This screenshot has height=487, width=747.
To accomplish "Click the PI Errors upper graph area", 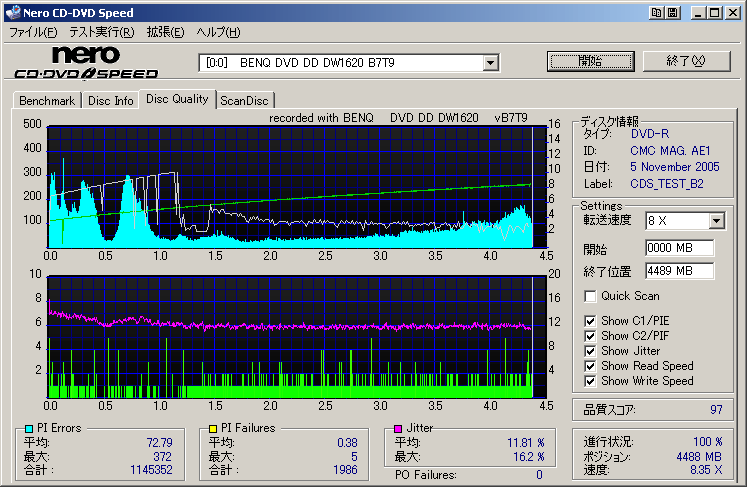I will 296,187.
